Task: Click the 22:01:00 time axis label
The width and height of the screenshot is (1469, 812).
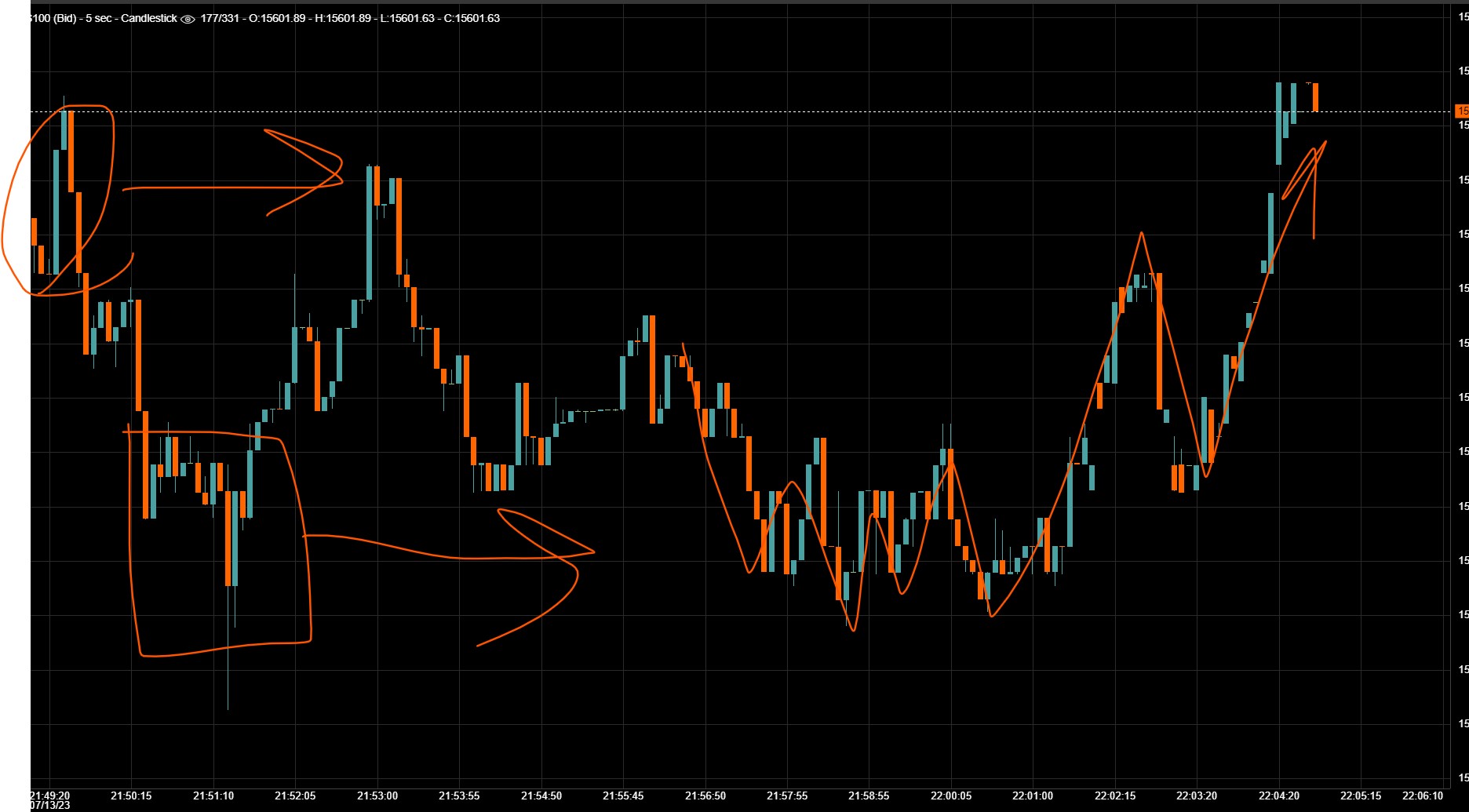Action: click(1033, 796)
